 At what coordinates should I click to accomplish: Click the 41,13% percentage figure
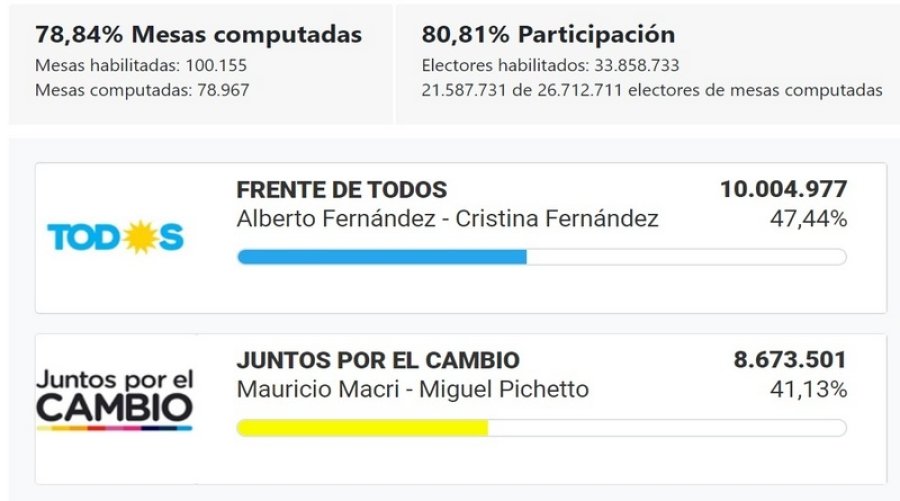click(x=809, y=390)
